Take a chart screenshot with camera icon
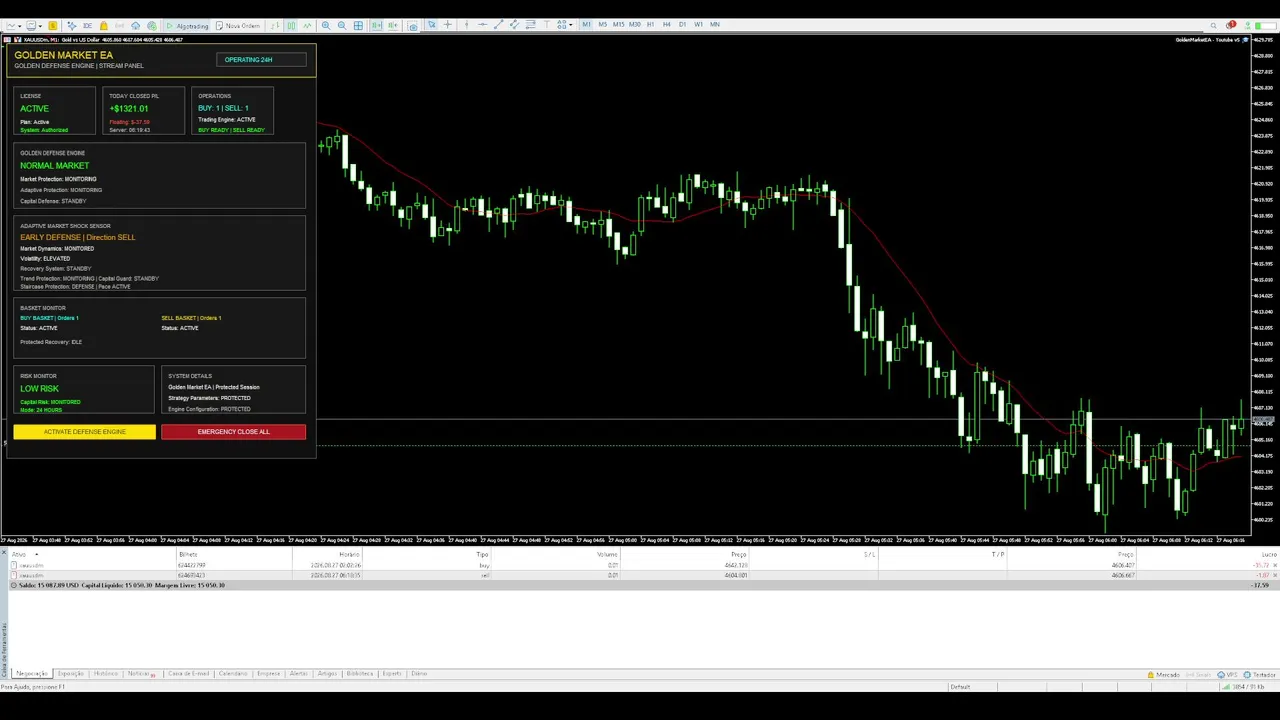The image size is (1280, 720). point(412,26)
